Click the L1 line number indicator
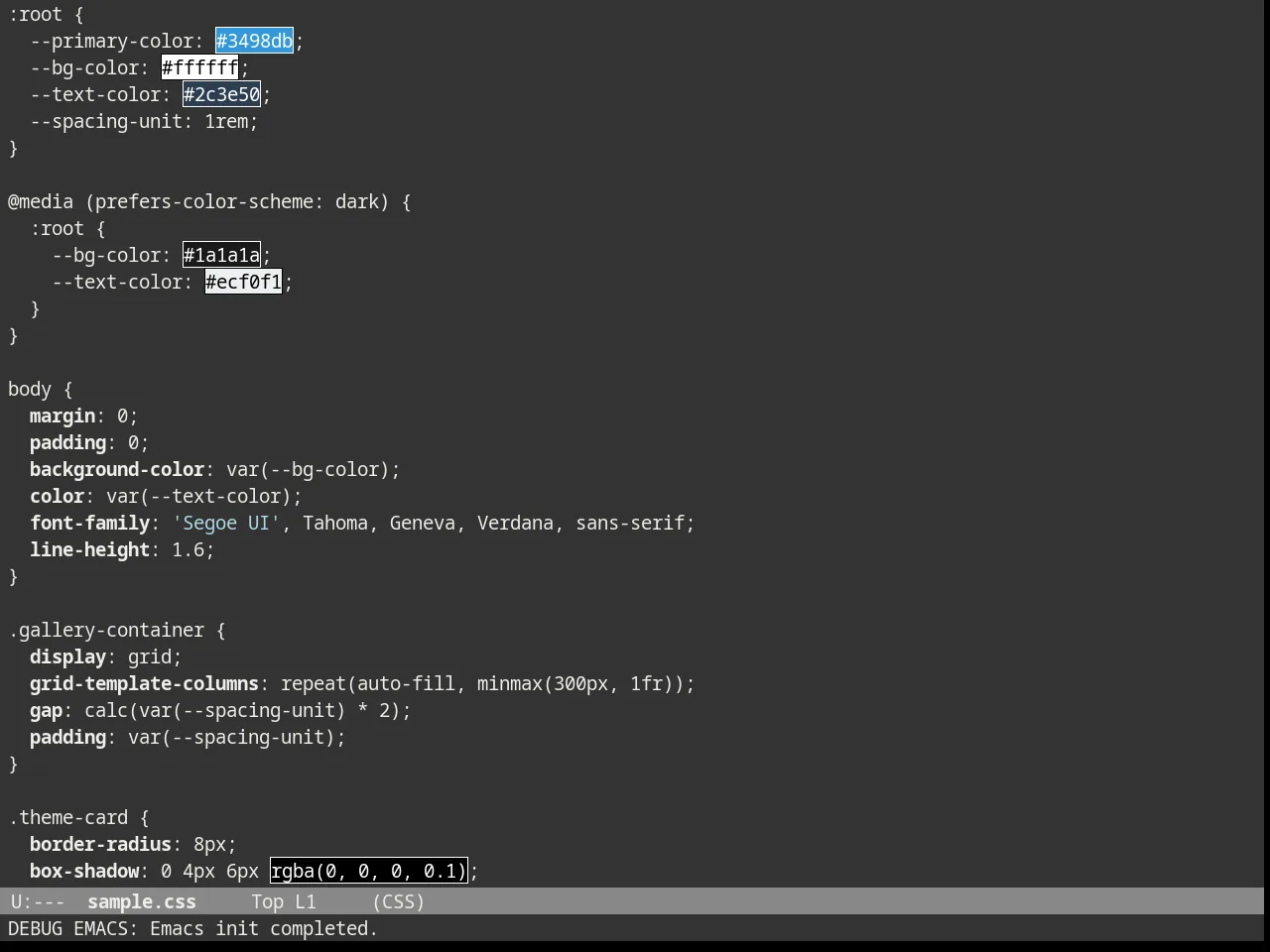 click(306, 901)
